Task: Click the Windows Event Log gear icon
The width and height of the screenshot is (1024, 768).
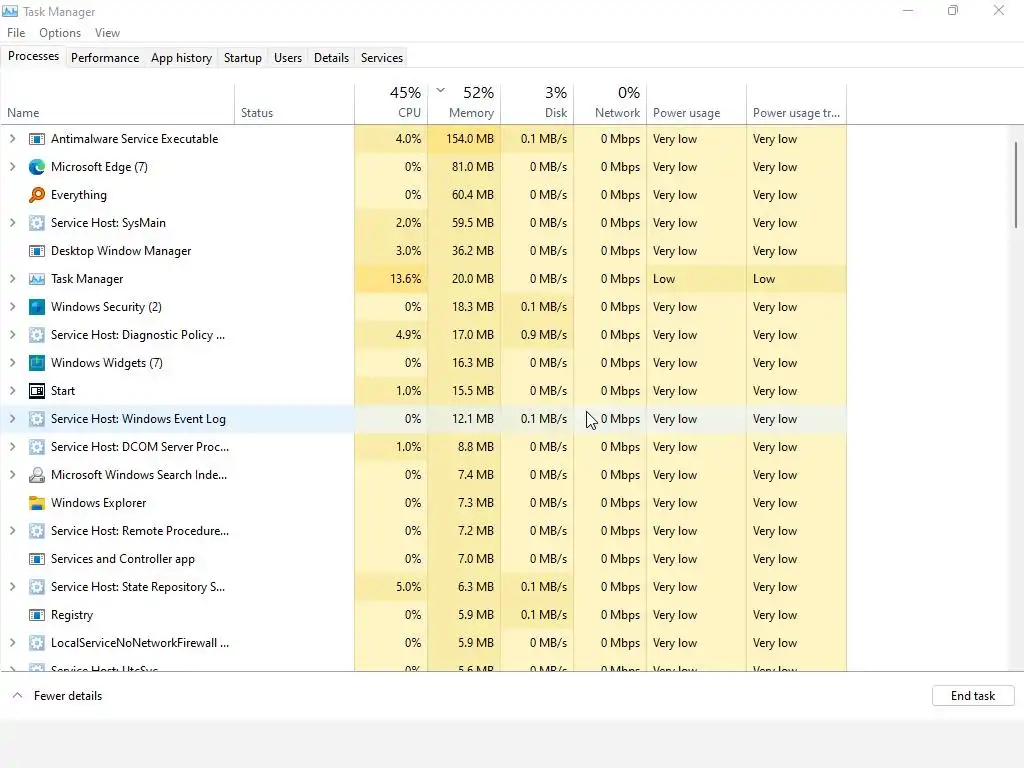Action: pos(37,419)
